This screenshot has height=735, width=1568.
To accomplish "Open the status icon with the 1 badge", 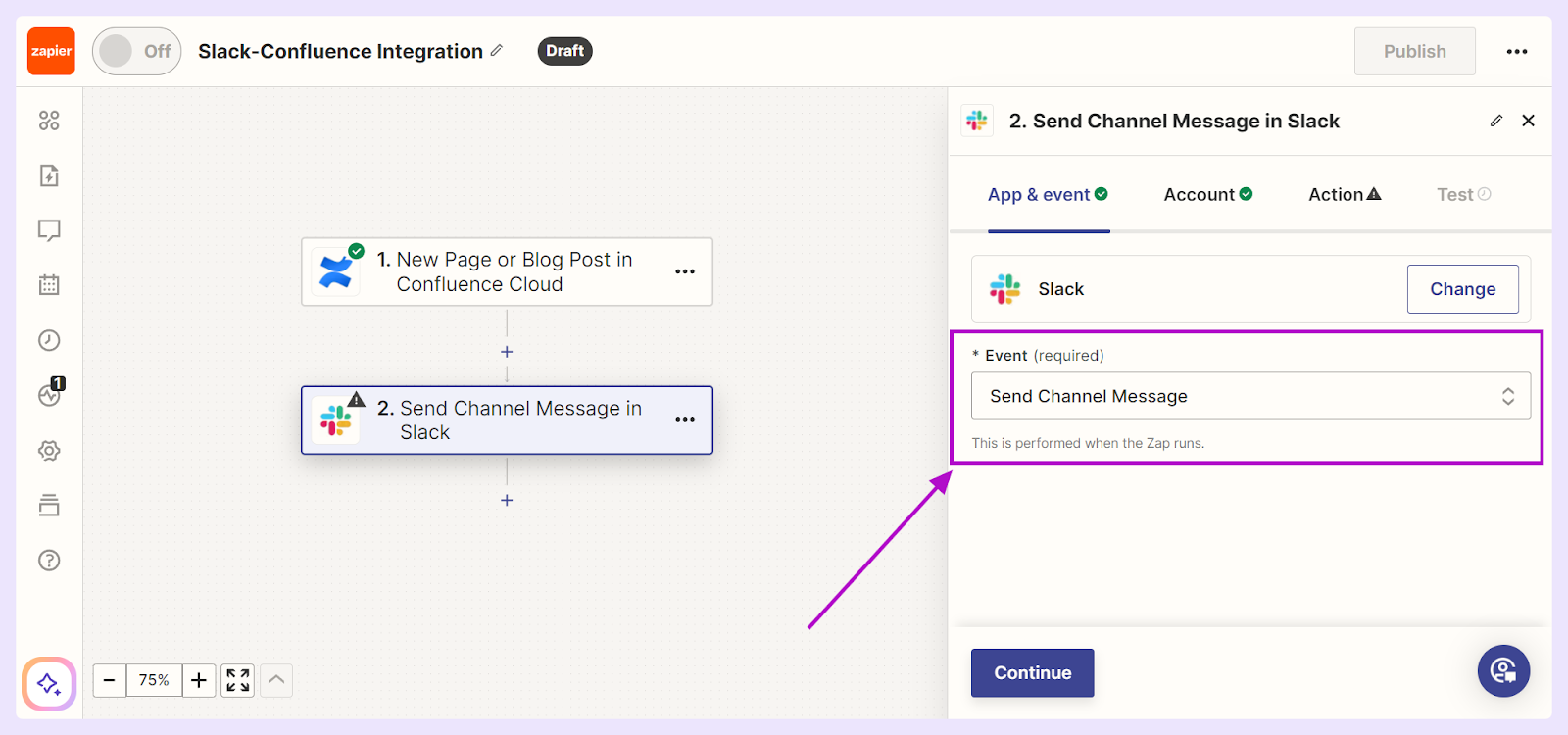I will 50,392.
